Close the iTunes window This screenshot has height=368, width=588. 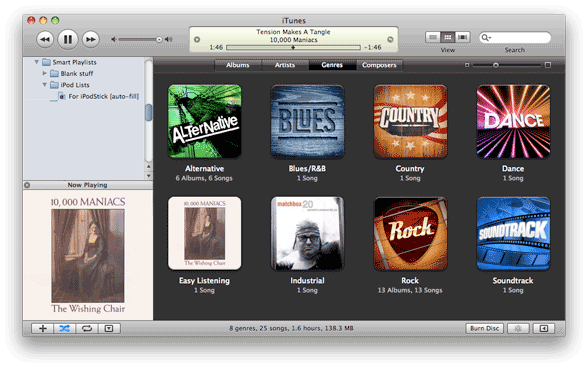coord(31,21)
